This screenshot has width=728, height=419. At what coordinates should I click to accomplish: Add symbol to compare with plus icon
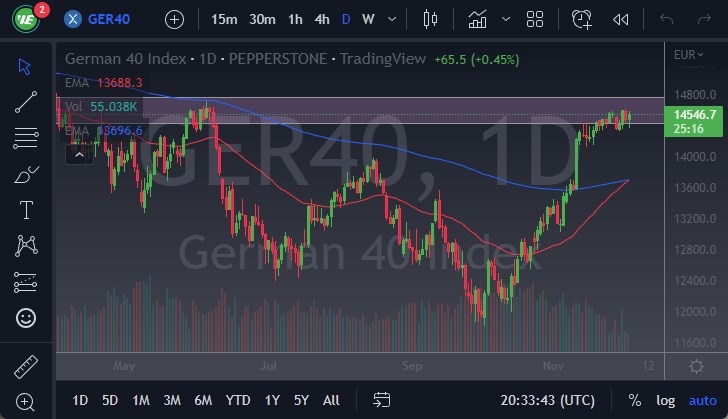click(175, 20)
